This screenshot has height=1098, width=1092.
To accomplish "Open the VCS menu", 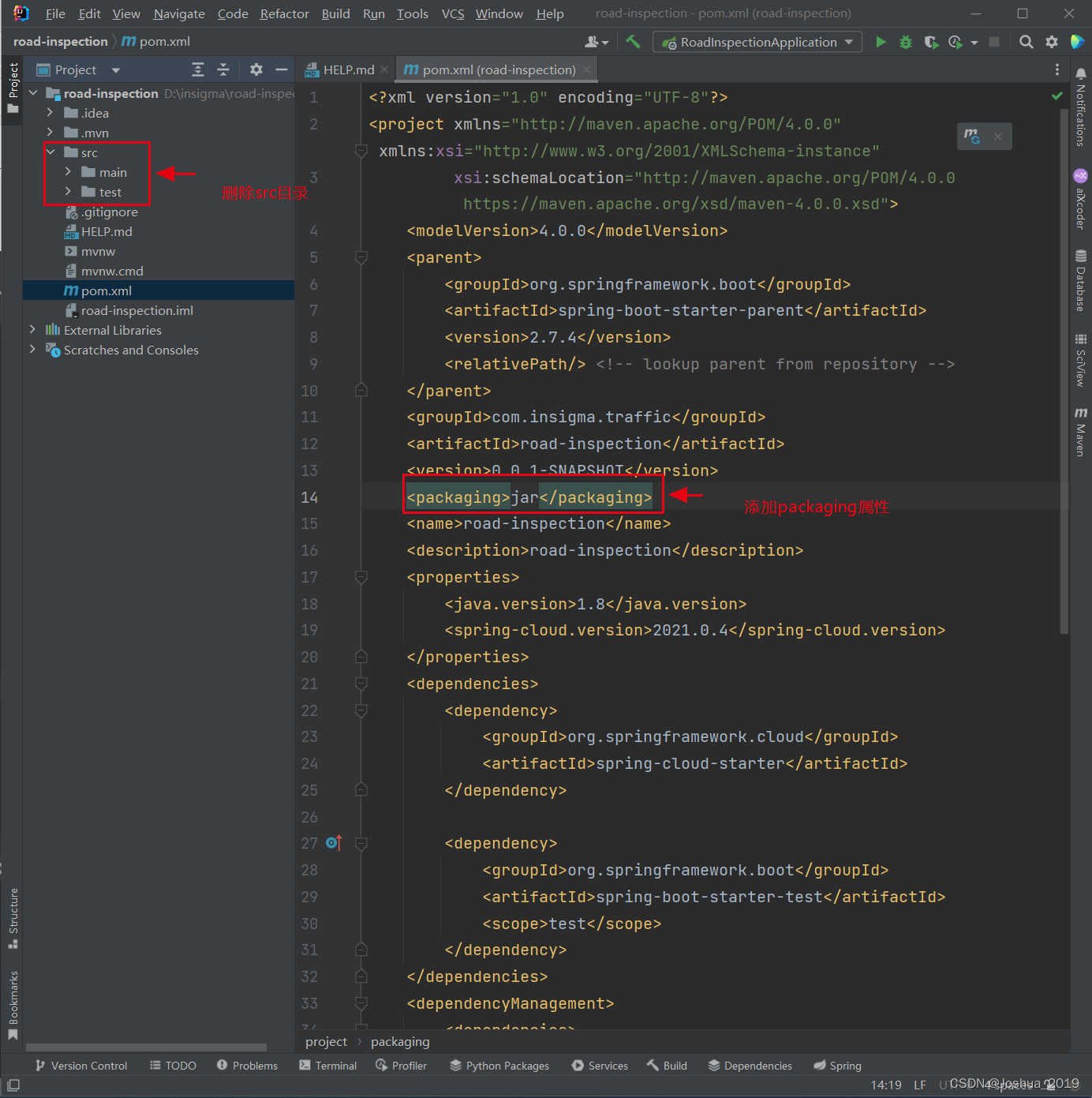I will tap(453, 13).
